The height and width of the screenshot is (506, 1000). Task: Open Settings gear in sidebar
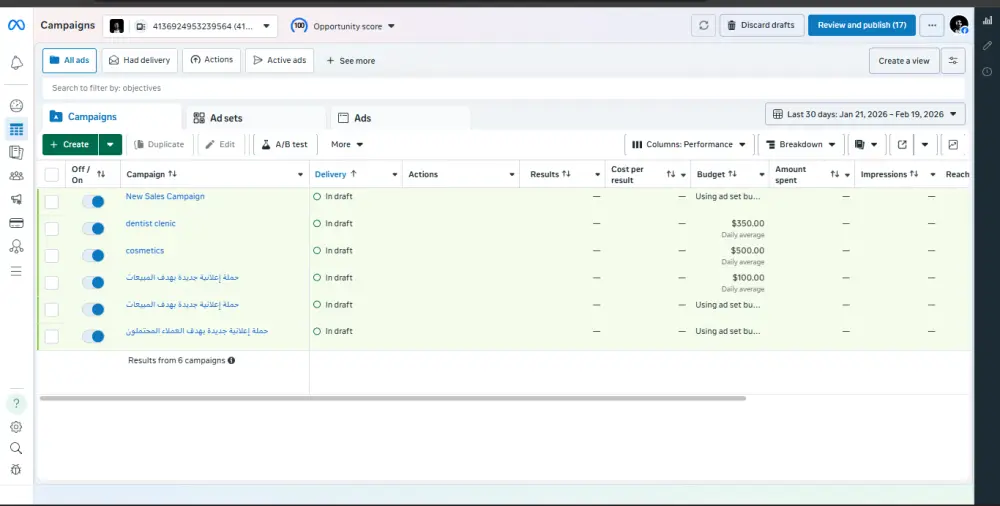point(17,427)
